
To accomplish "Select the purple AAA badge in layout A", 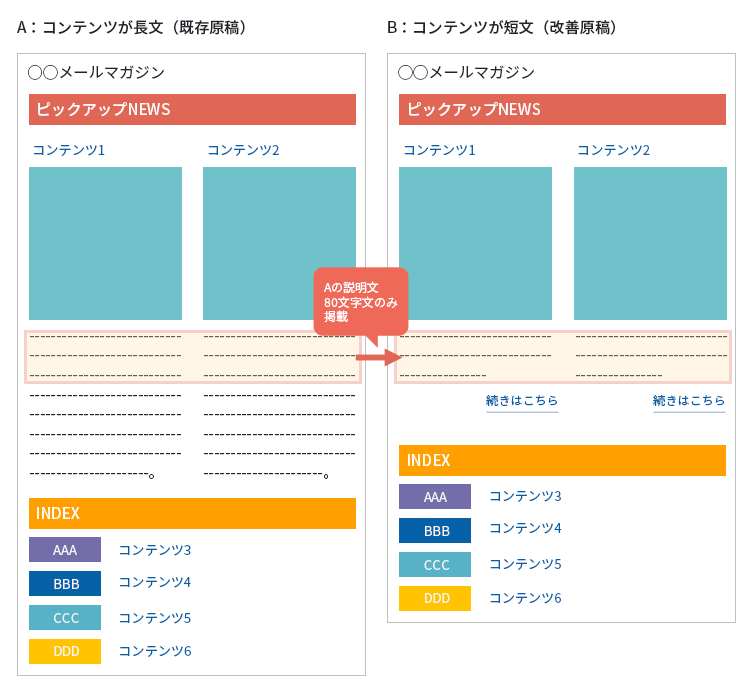I will [x=65, y=550].
